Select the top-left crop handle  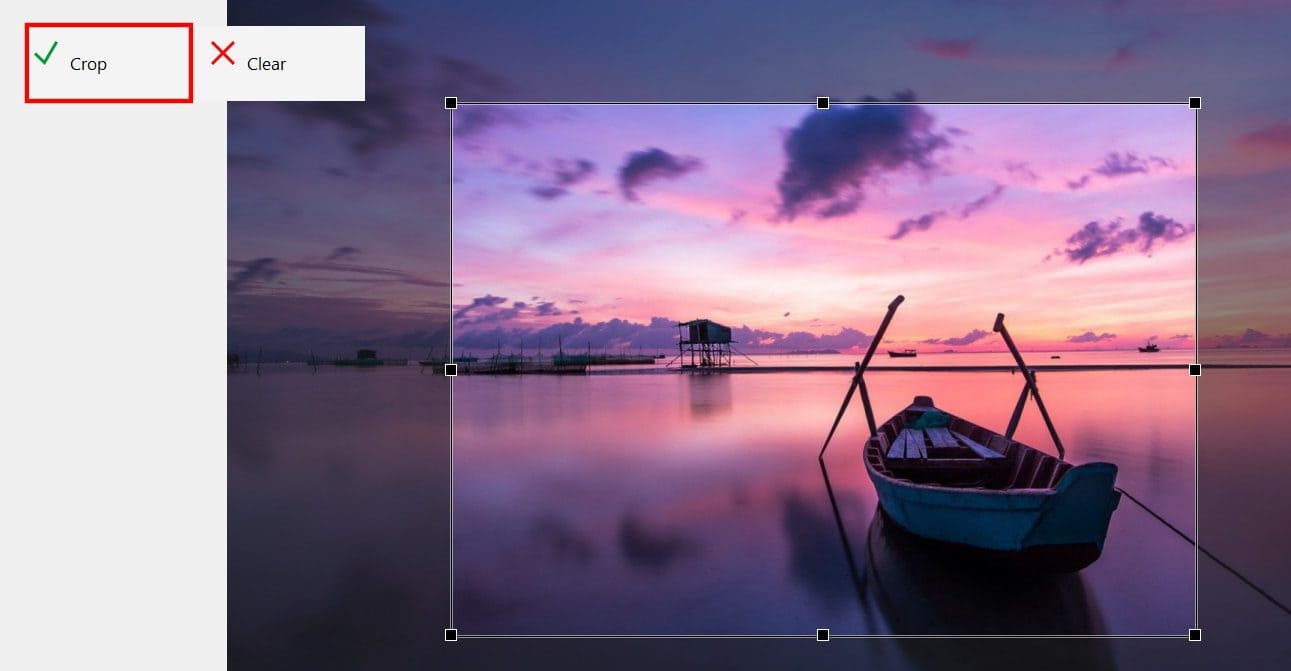tap(452, 102)
